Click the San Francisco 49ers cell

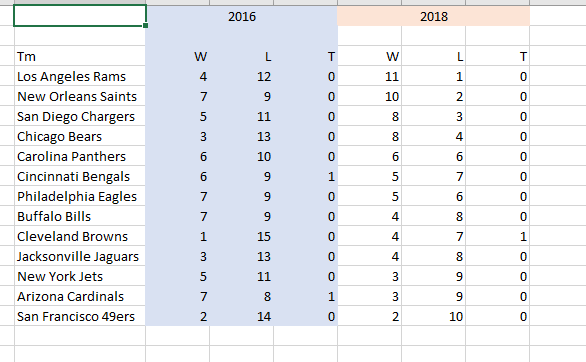click(x=80, y=316)
